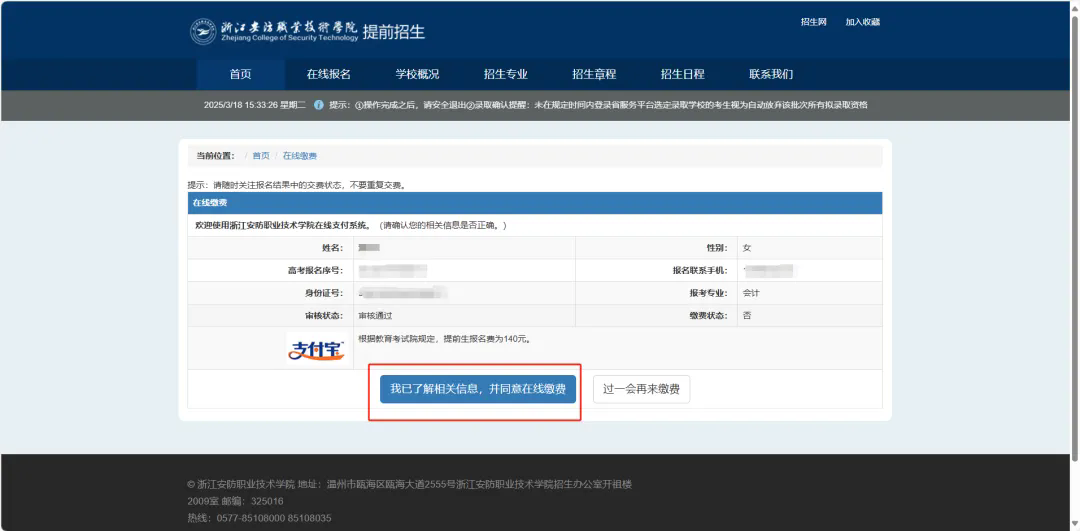Open the 招生网 link at top right
1080x531 pixels.
(813, 22)
